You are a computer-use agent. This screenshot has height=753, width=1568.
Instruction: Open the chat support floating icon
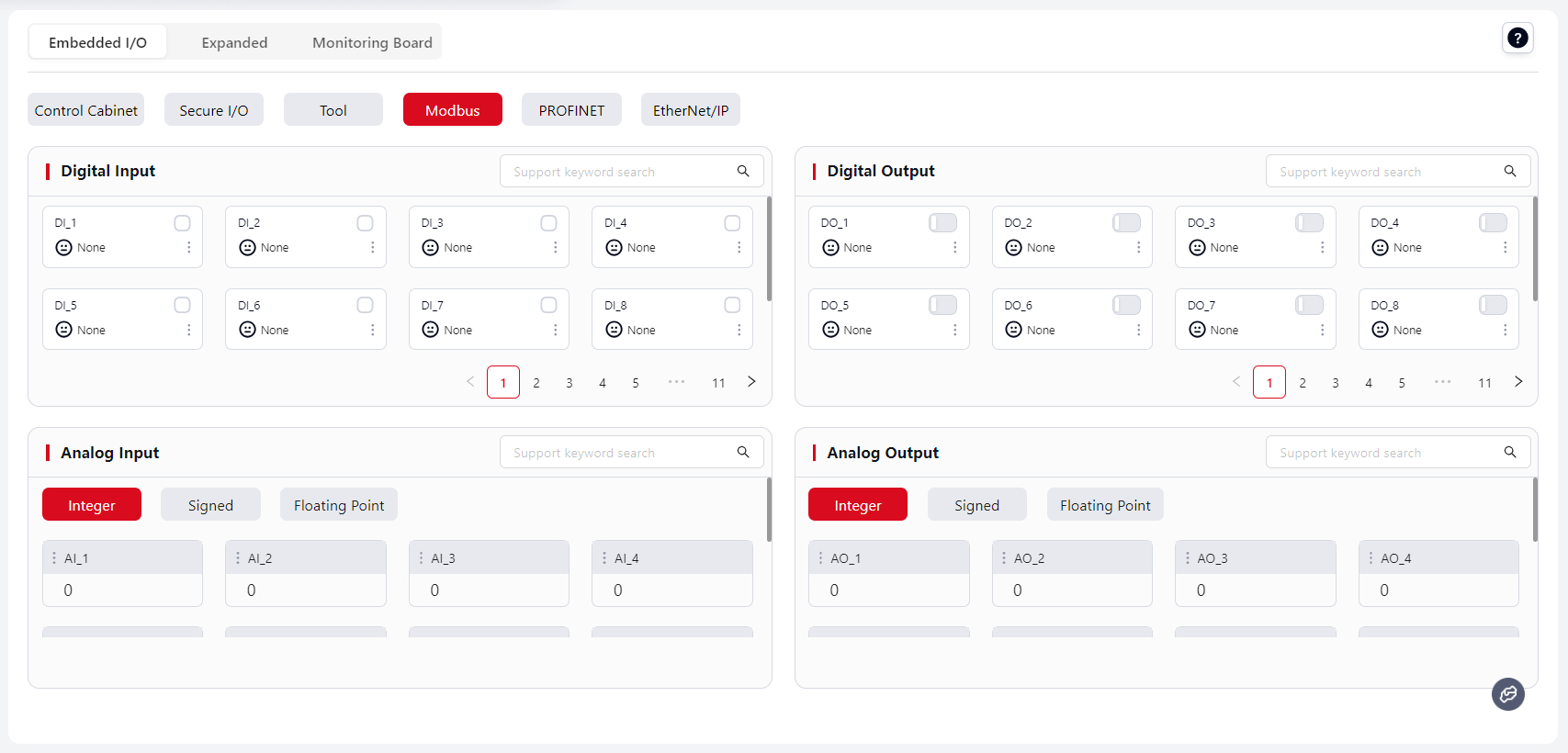(1507, 694)
